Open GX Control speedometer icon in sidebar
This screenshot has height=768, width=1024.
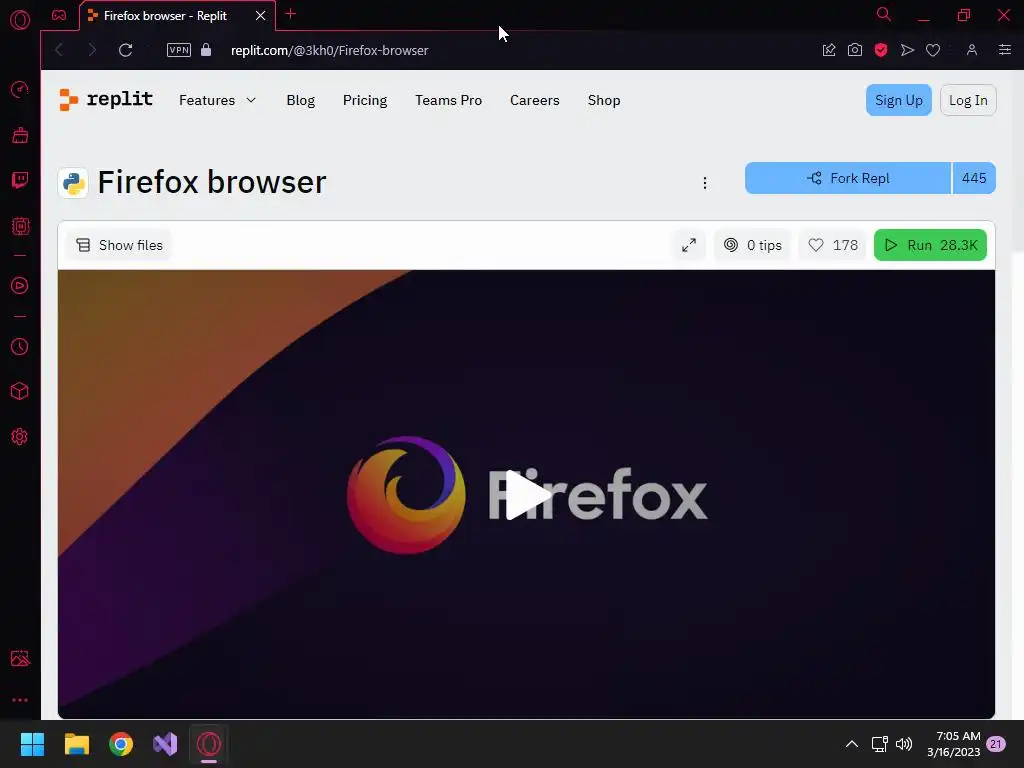(20, 89)
